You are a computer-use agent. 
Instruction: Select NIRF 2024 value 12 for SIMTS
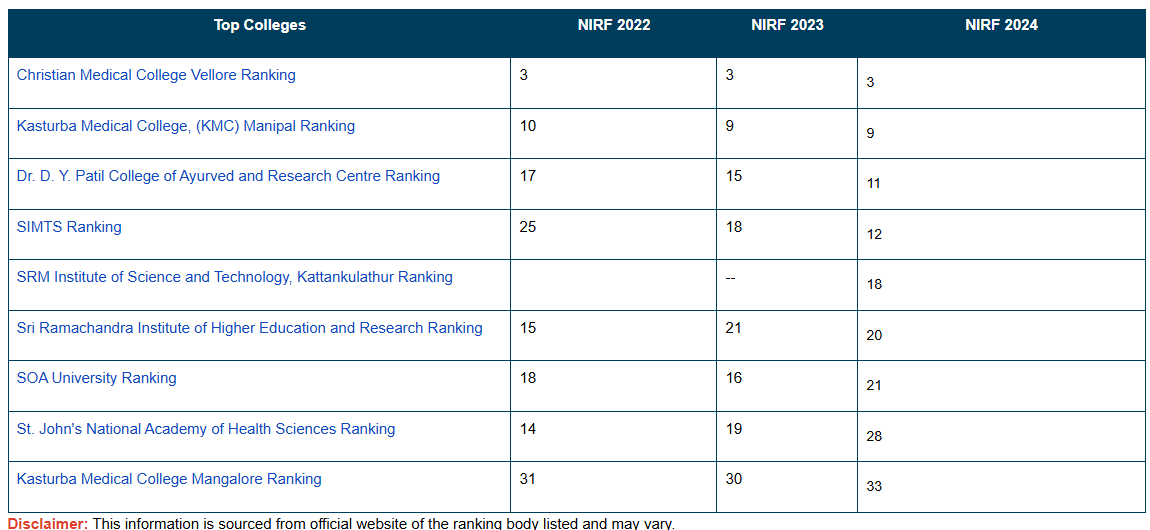874,235
